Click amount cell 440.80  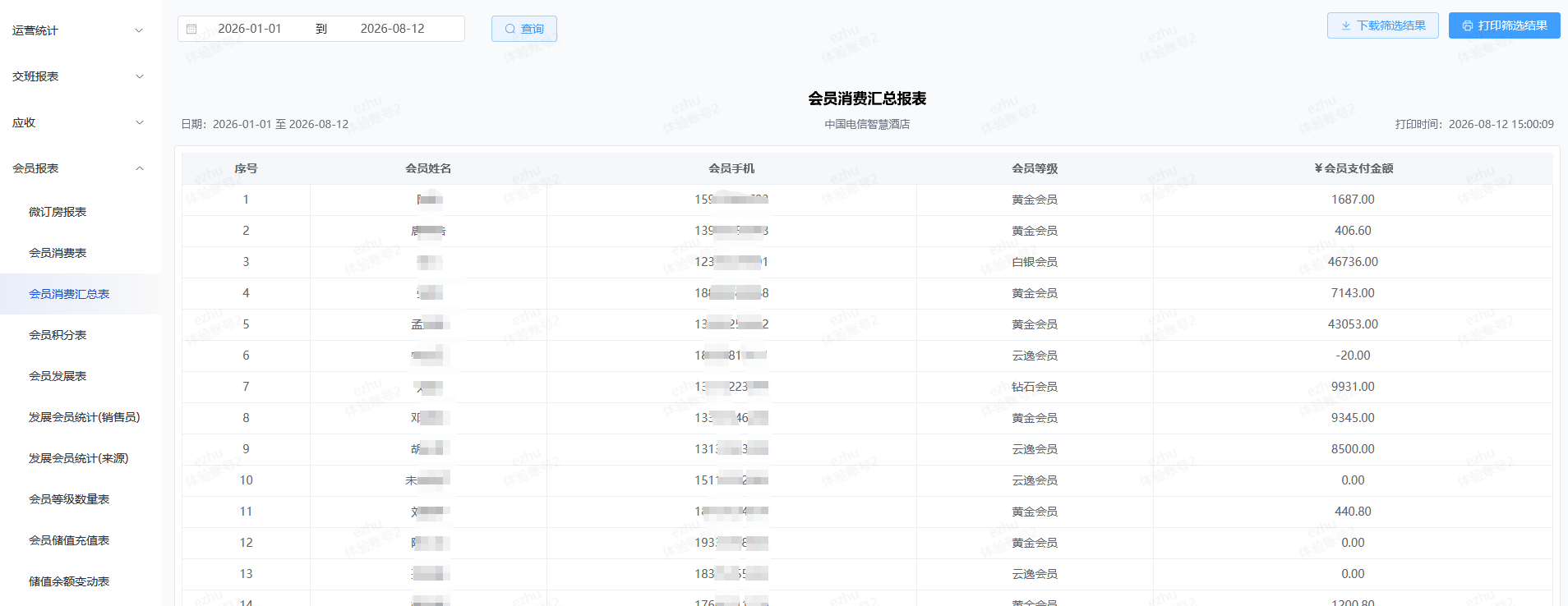coord(1353,512)
